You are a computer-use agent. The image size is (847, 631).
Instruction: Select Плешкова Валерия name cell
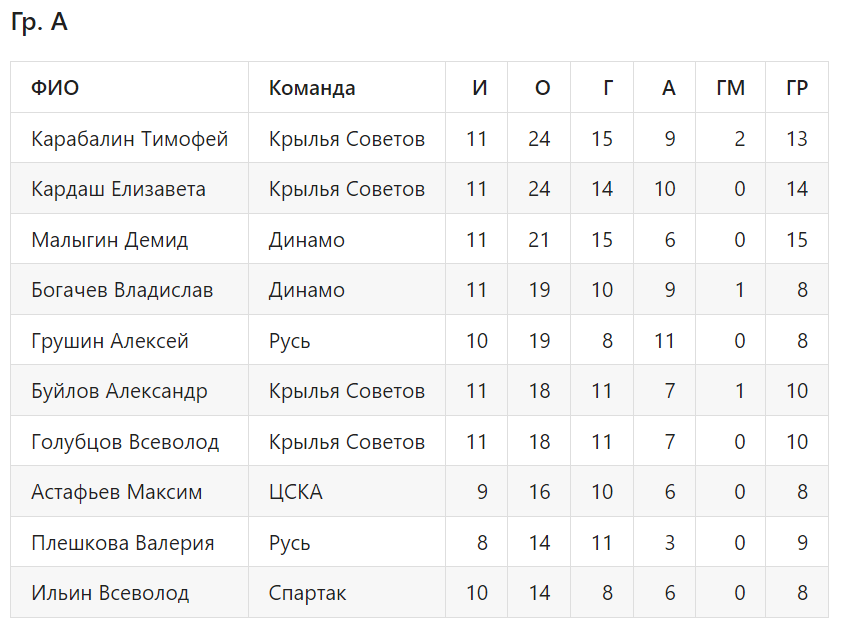pyautogui.click(x=123, y=543)
